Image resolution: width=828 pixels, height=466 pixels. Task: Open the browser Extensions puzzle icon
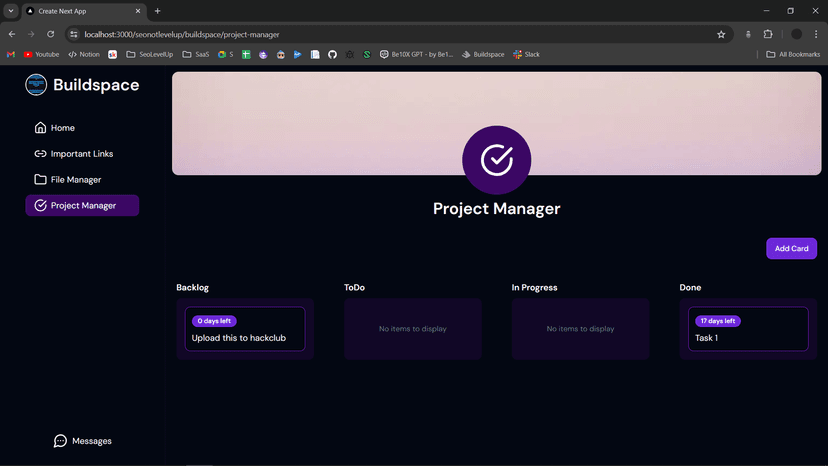point(768,34)
